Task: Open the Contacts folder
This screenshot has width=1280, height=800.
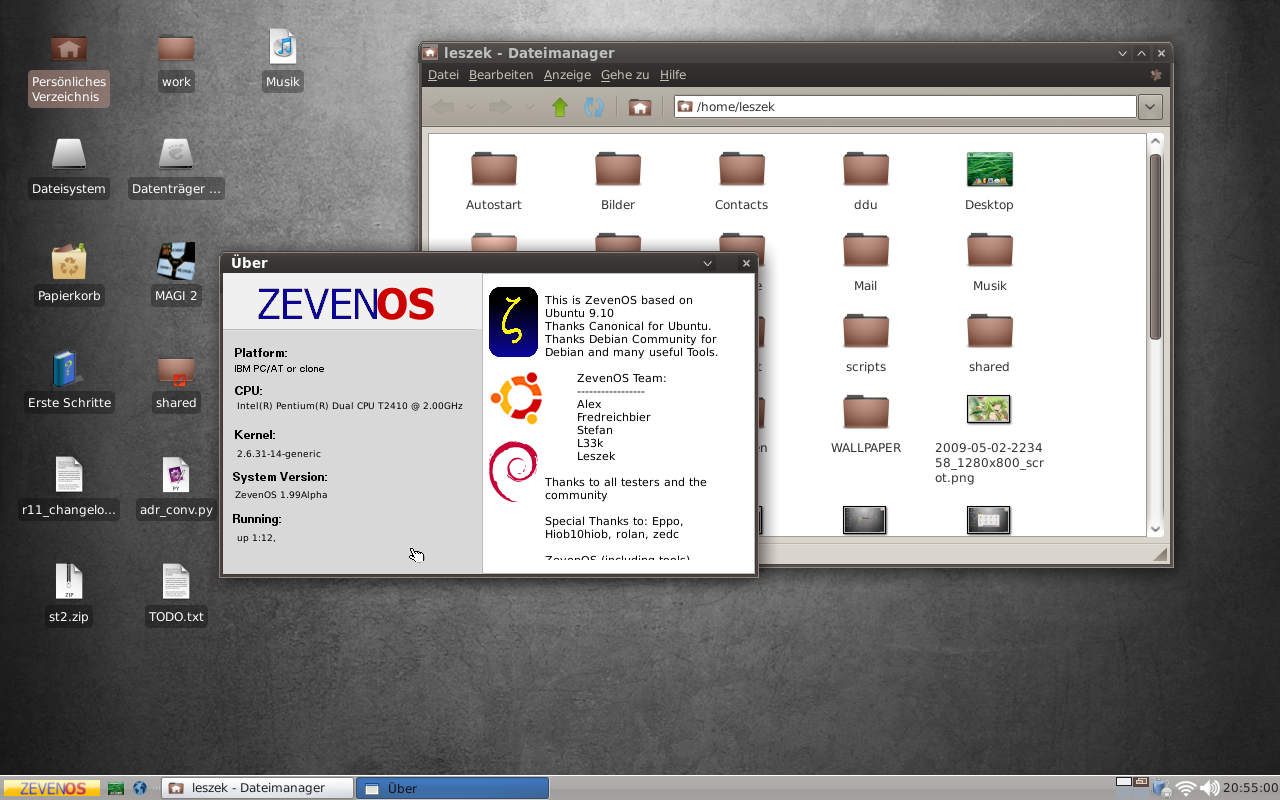Action: 741,181
